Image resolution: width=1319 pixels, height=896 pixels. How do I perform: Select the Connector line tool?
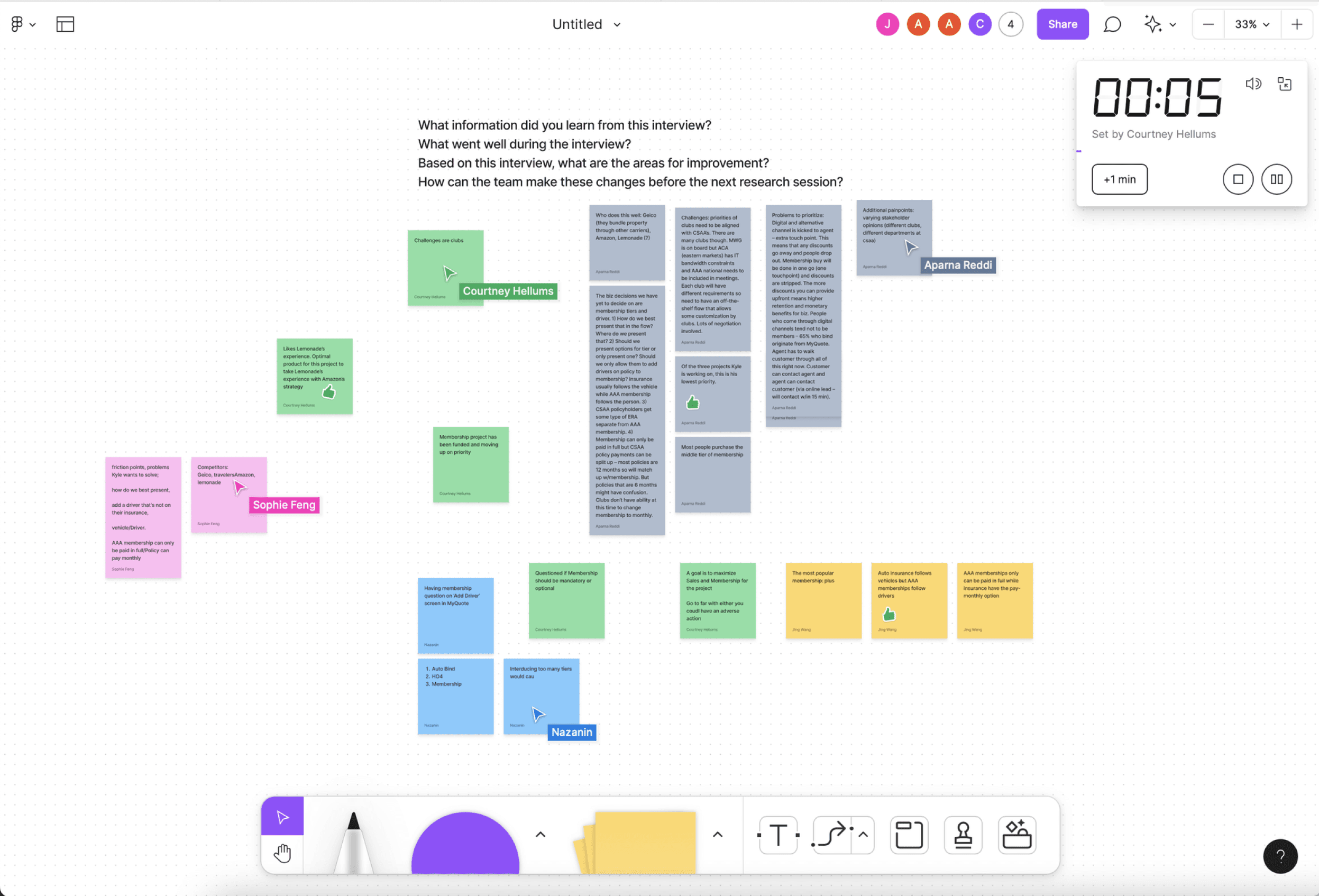831,835
